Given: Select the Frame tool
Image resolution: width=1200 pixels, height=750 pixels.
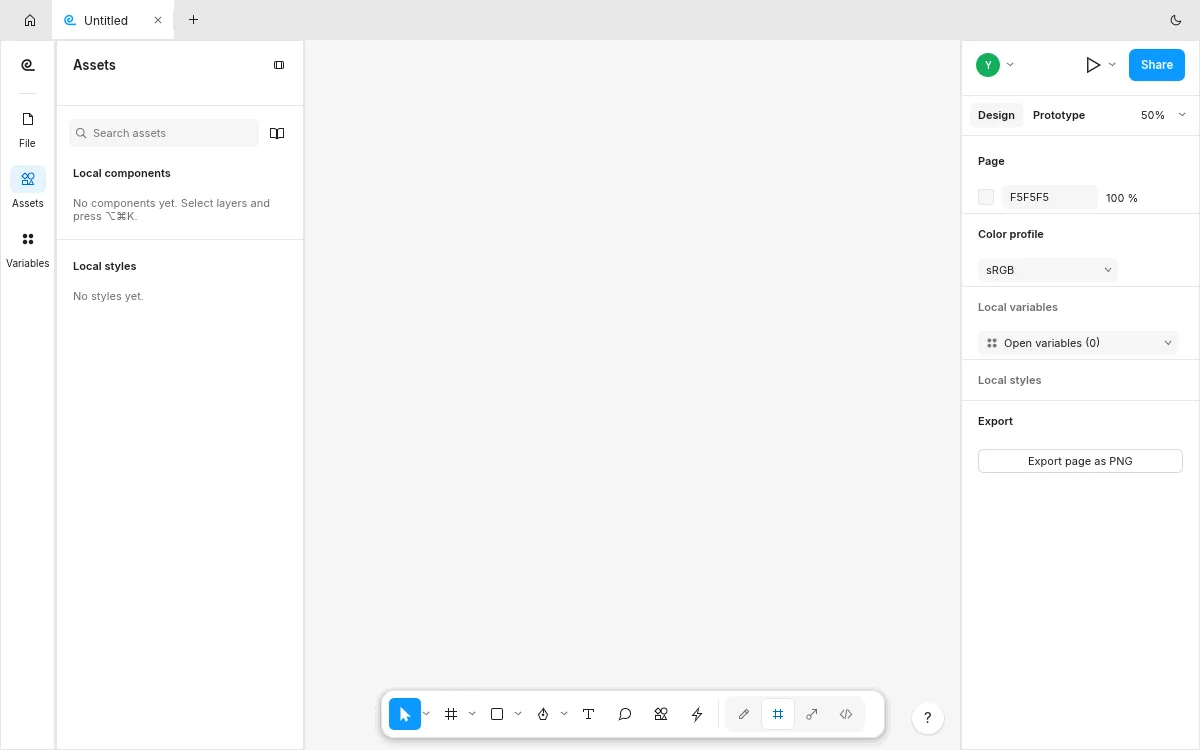Looking at the screenshot, I should [x=451, y=714].
